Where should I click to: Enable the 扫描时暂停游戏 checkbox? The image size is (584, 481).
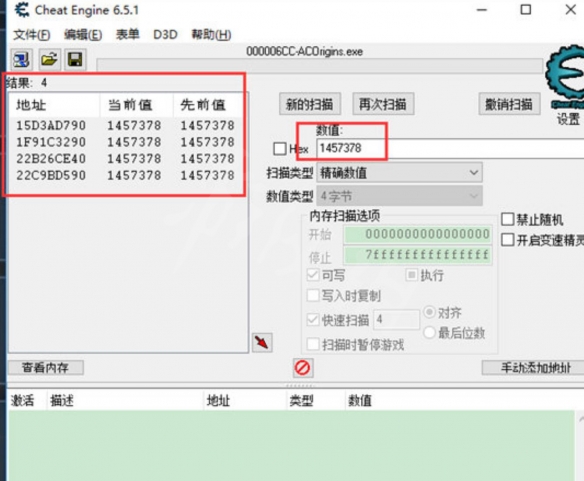313,344
